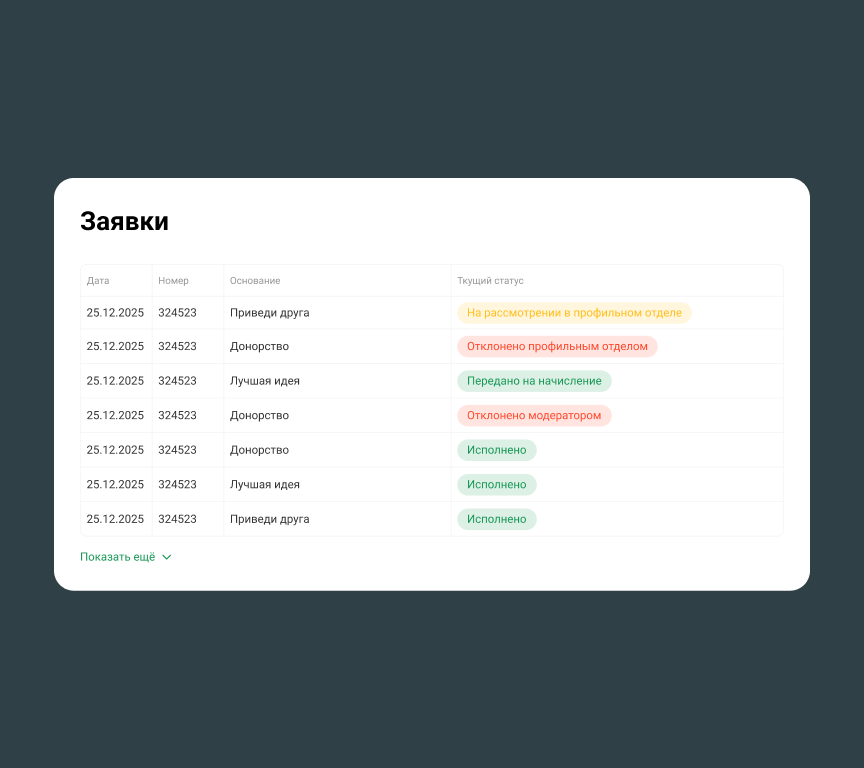
Task: Open the "Отклонено модератором" status badge
Action: point(534,415)
